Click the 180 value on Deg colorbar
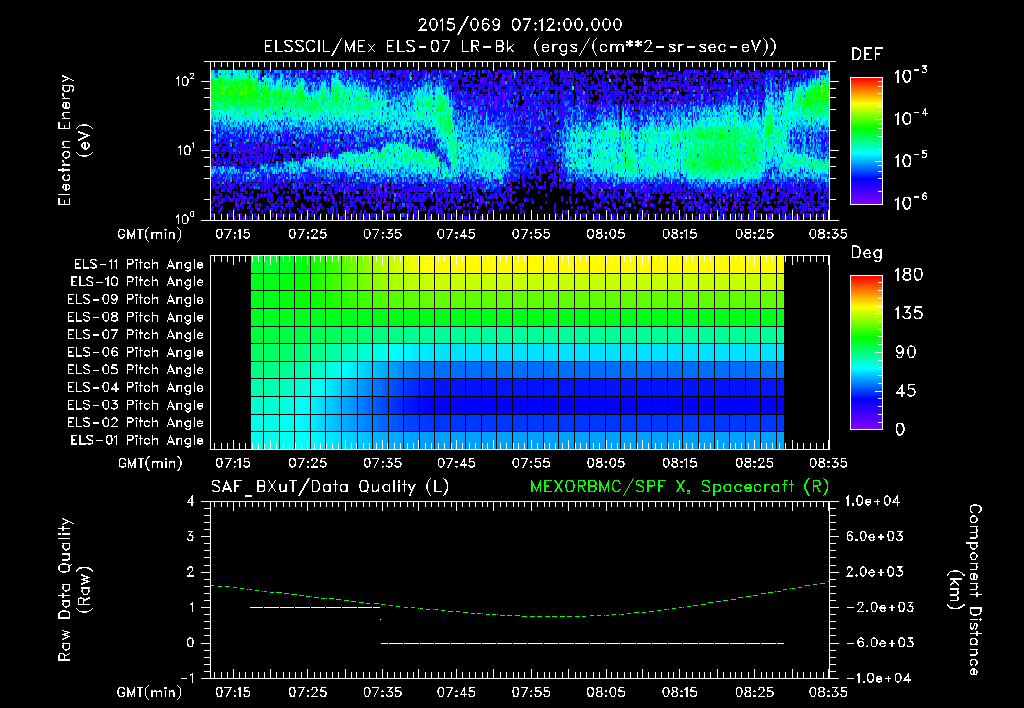 908,275
